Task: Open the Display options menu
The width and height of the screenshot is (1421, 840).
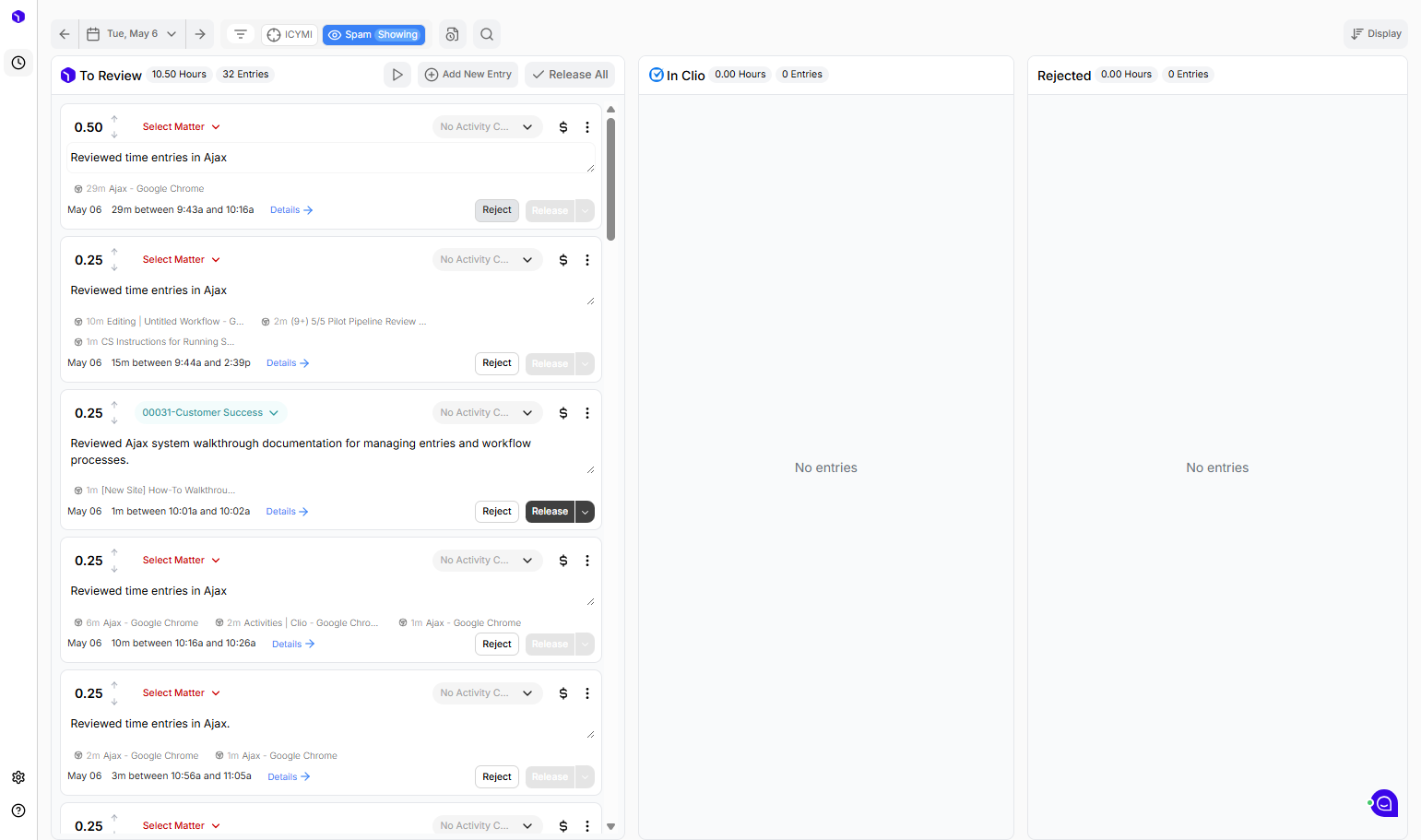Action: [x=1376, y=34]
